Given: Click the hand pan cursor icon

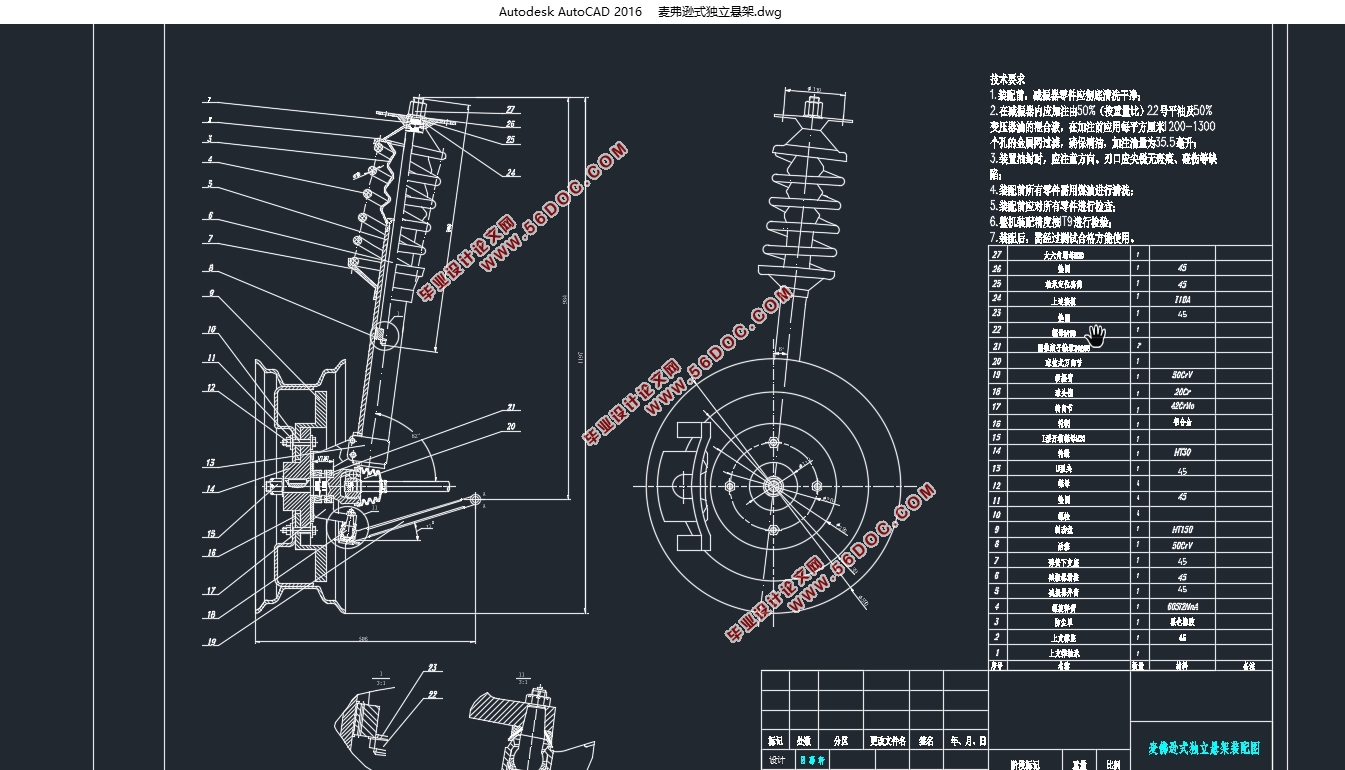Looking at the screenshot, I should tap(1097, 336).
